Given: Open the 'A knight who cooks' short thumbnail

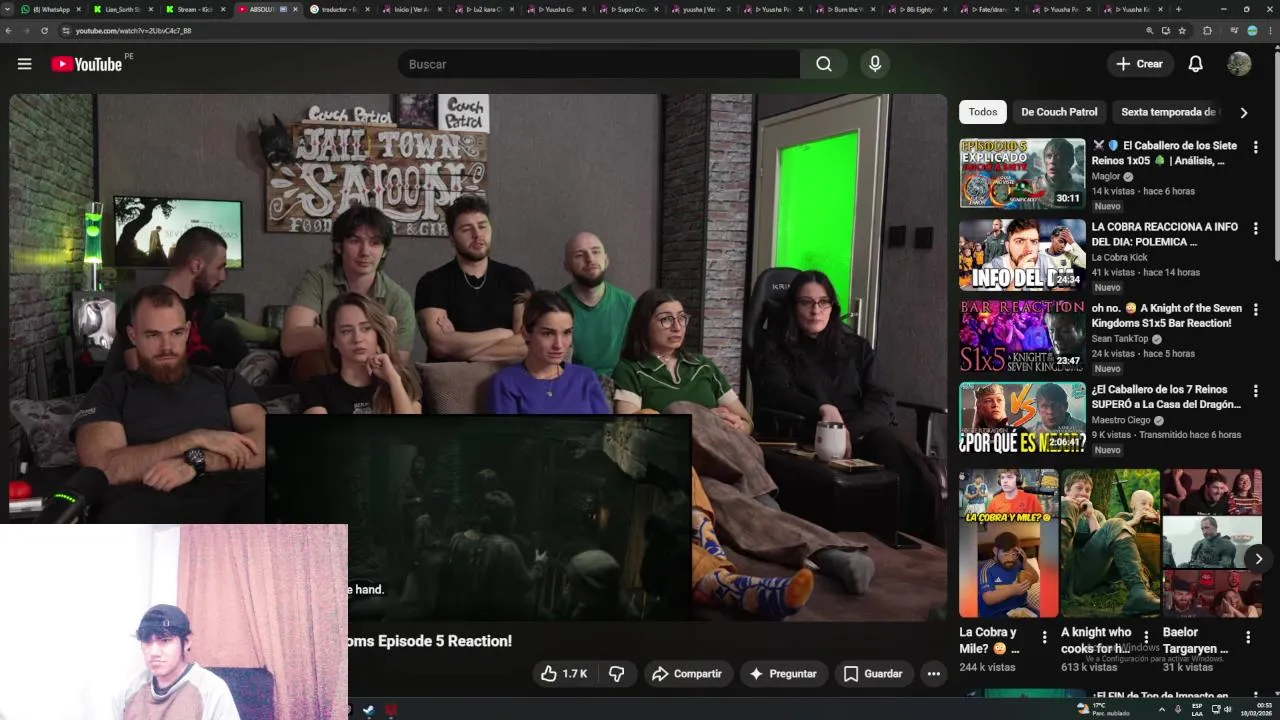Looking at the screenshot, I should [x=1110, y=543].
